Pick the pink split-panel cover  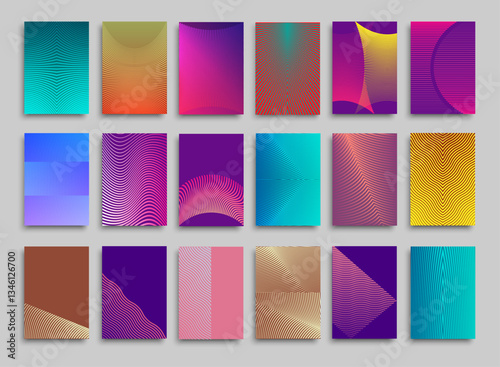coord(211,293)
